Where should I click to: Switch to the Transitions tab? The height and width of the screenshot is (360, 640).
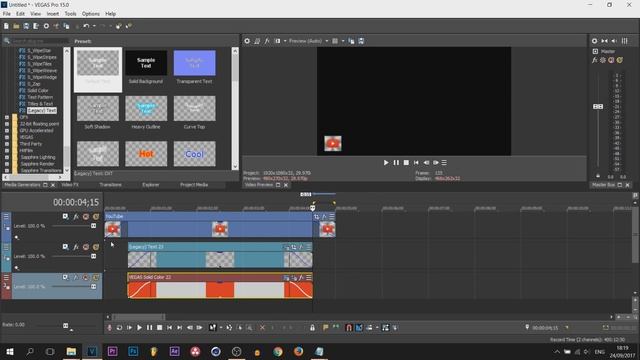coord(111,185)
